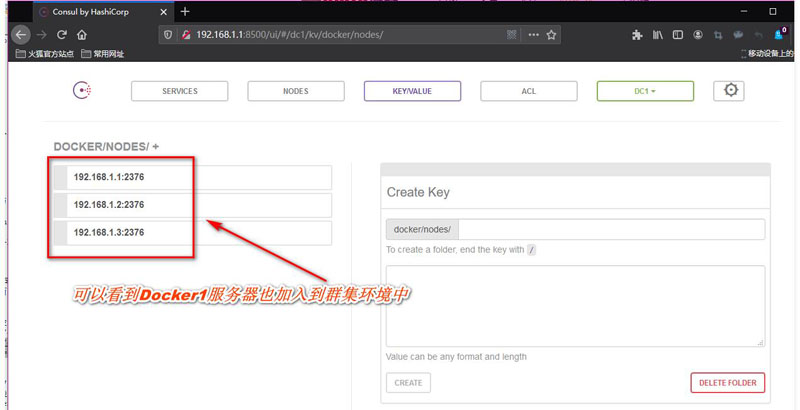Open key 192.168.1.1:2376
Image resolution: width=800 pixels, height=410 pixels.
193,177
